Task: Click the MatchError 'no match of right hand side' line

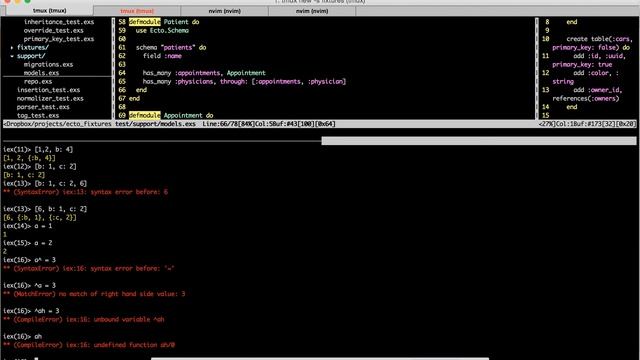Action: (94, 294)
